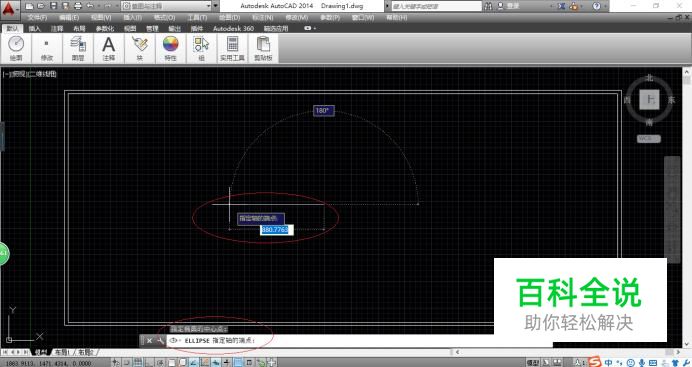Open the 文件(F) menu
692x367 pixels.
click(37, 18)
